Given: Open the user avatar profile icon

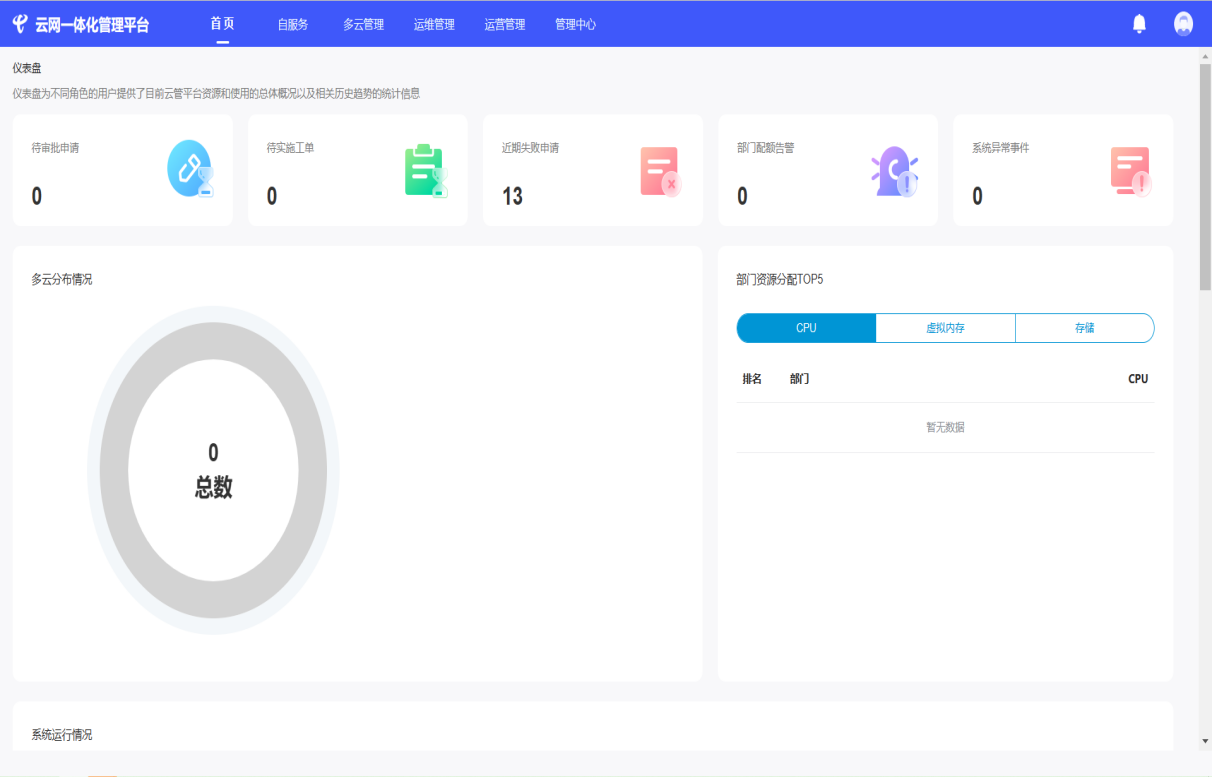Looking at the screenshot, I should pyautogui.click(x=1183, y=24).
